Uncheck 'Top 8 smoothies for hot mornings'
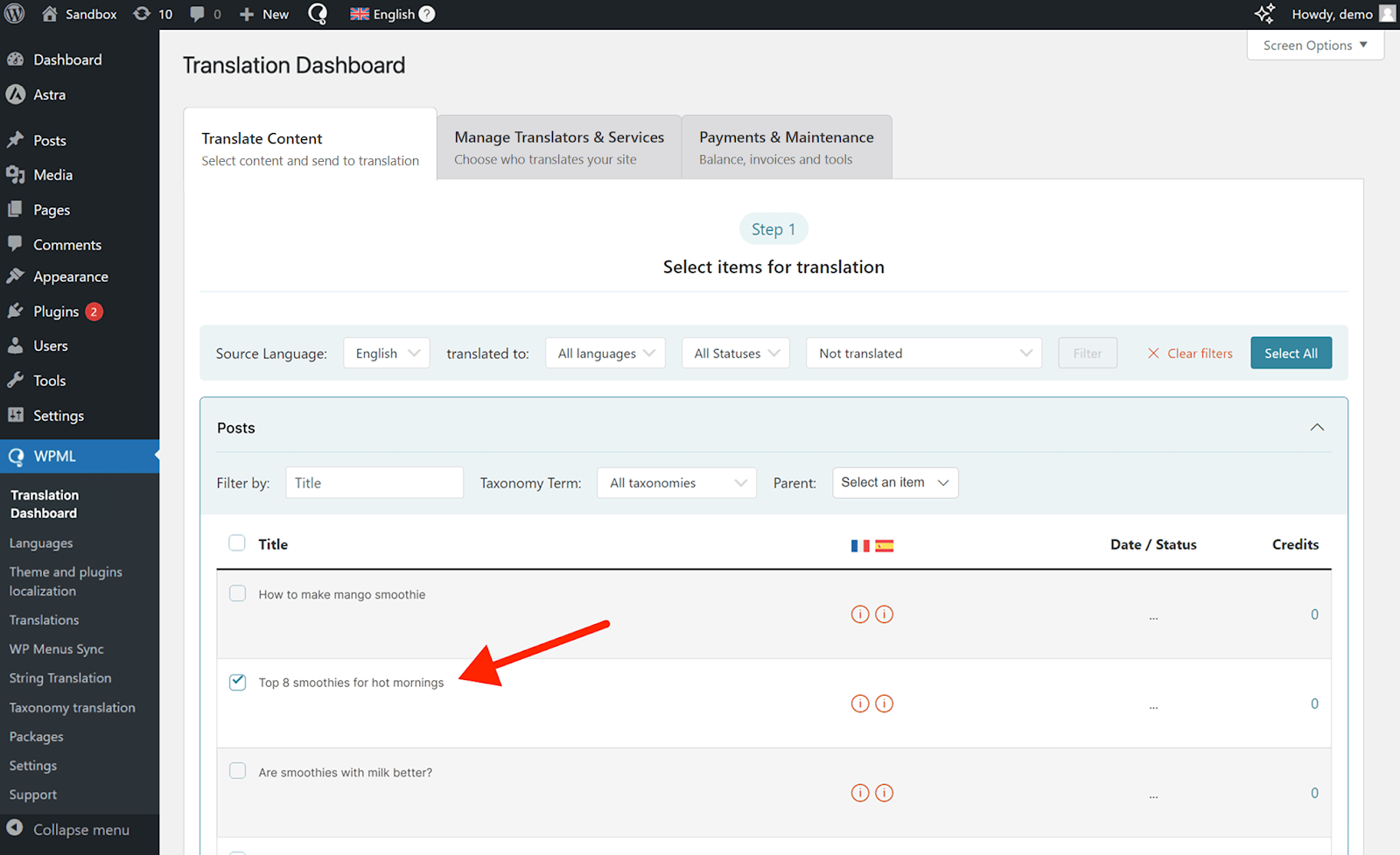 237,682
